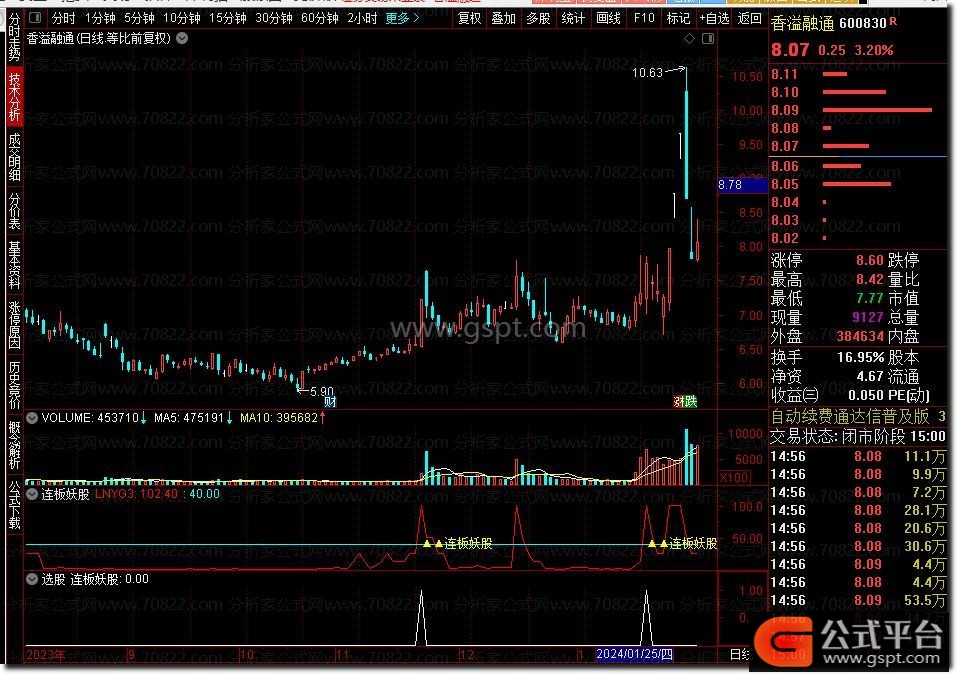This screenshot has width=959, height=675.
Task: Open the 概念解析 sidebar tab
Action: (x=14, y=444)
